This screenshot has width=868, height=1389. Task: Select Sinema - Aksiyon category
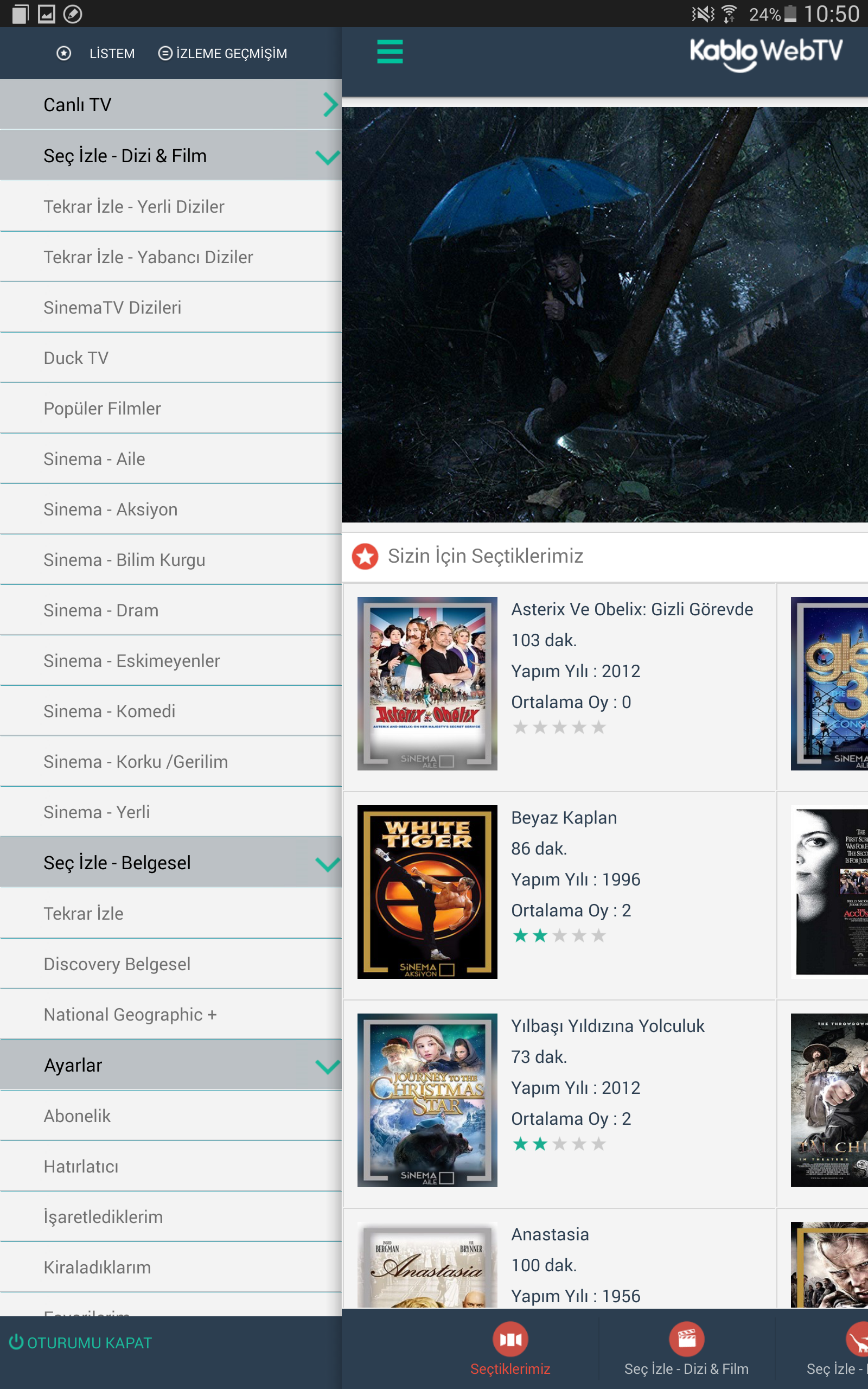tap(171, 509)
